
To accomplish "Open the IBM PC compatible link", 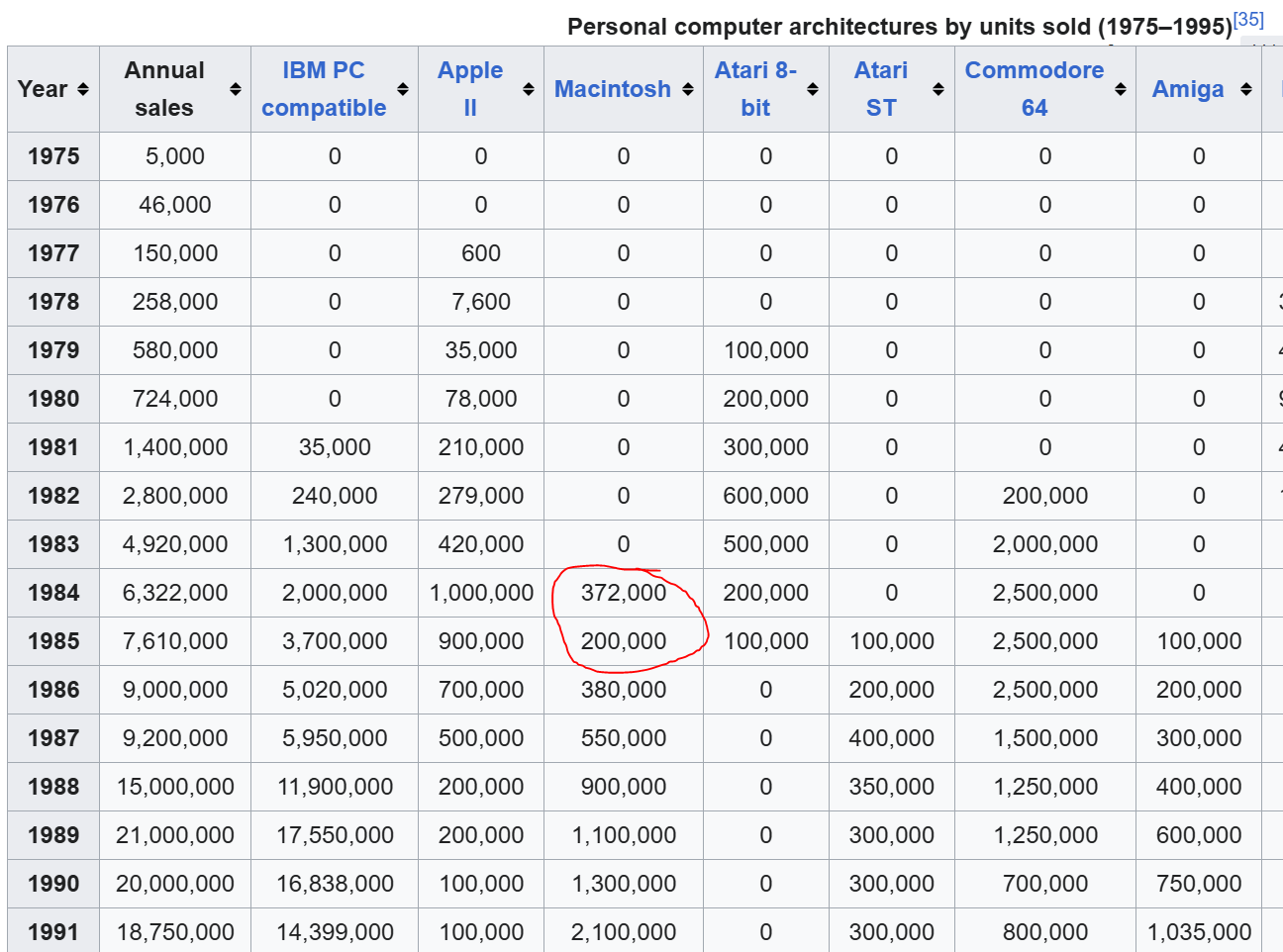I will tap(324, 89).
